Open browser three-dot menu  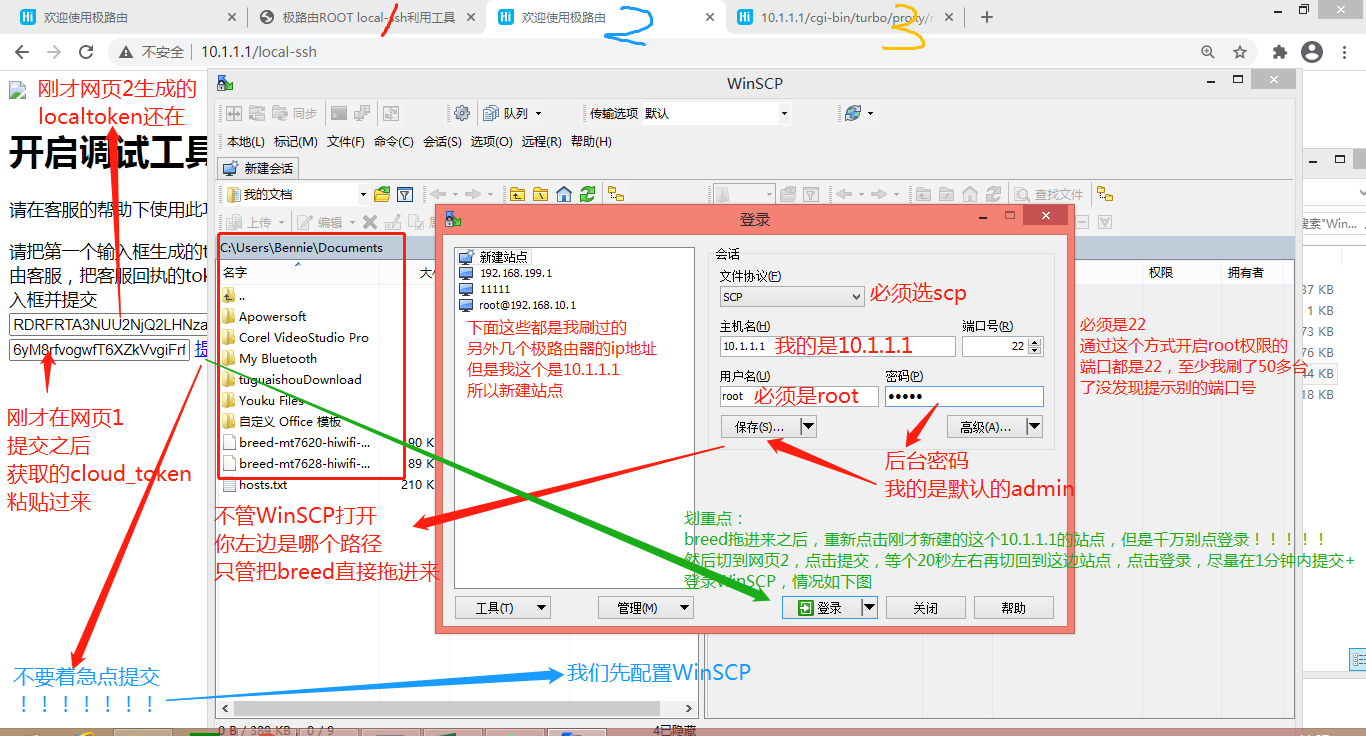pyautogui.click(x=1343, y=52)
